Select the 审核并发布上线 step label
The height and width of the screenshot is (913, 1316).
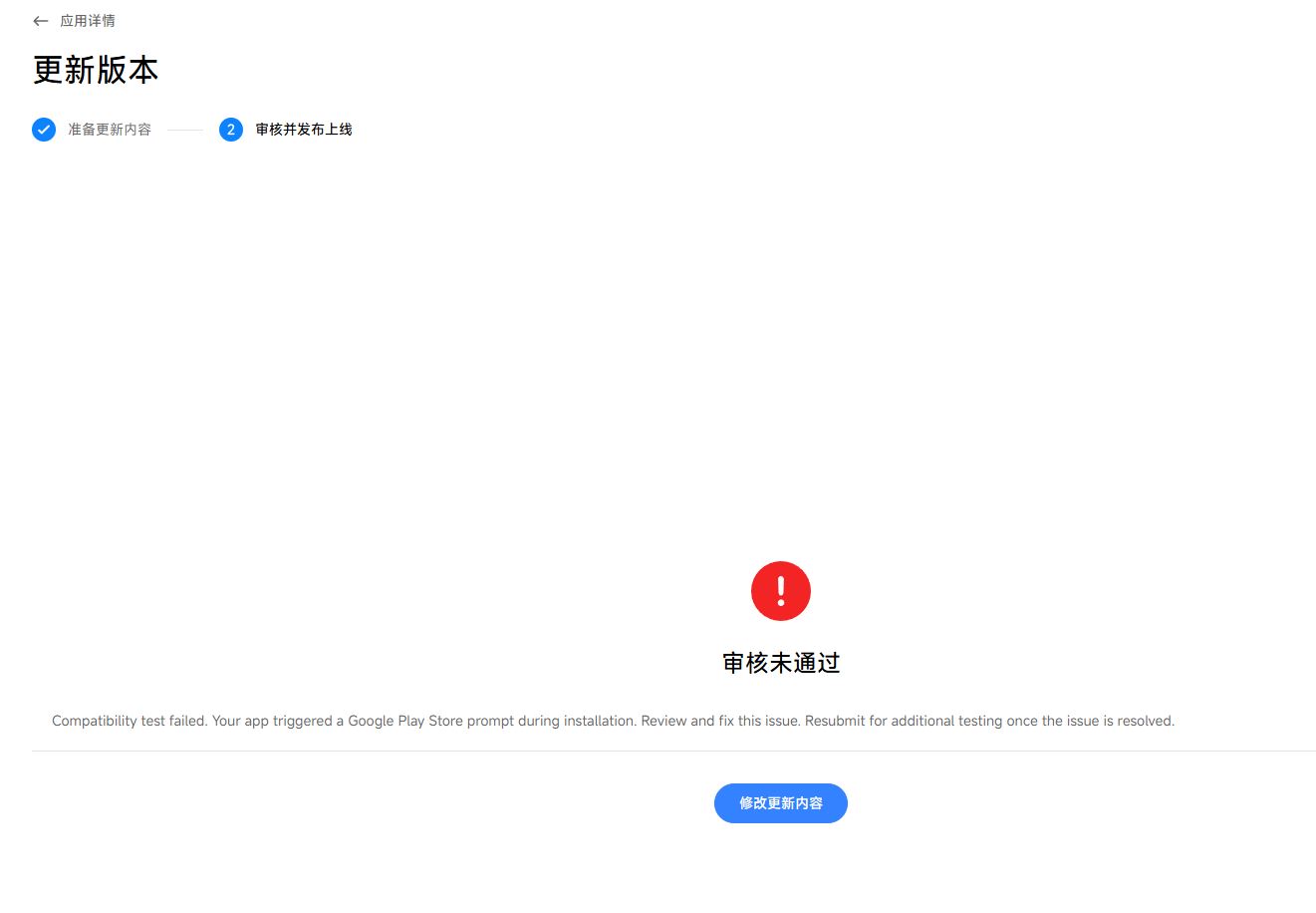[x=304, y=130]
